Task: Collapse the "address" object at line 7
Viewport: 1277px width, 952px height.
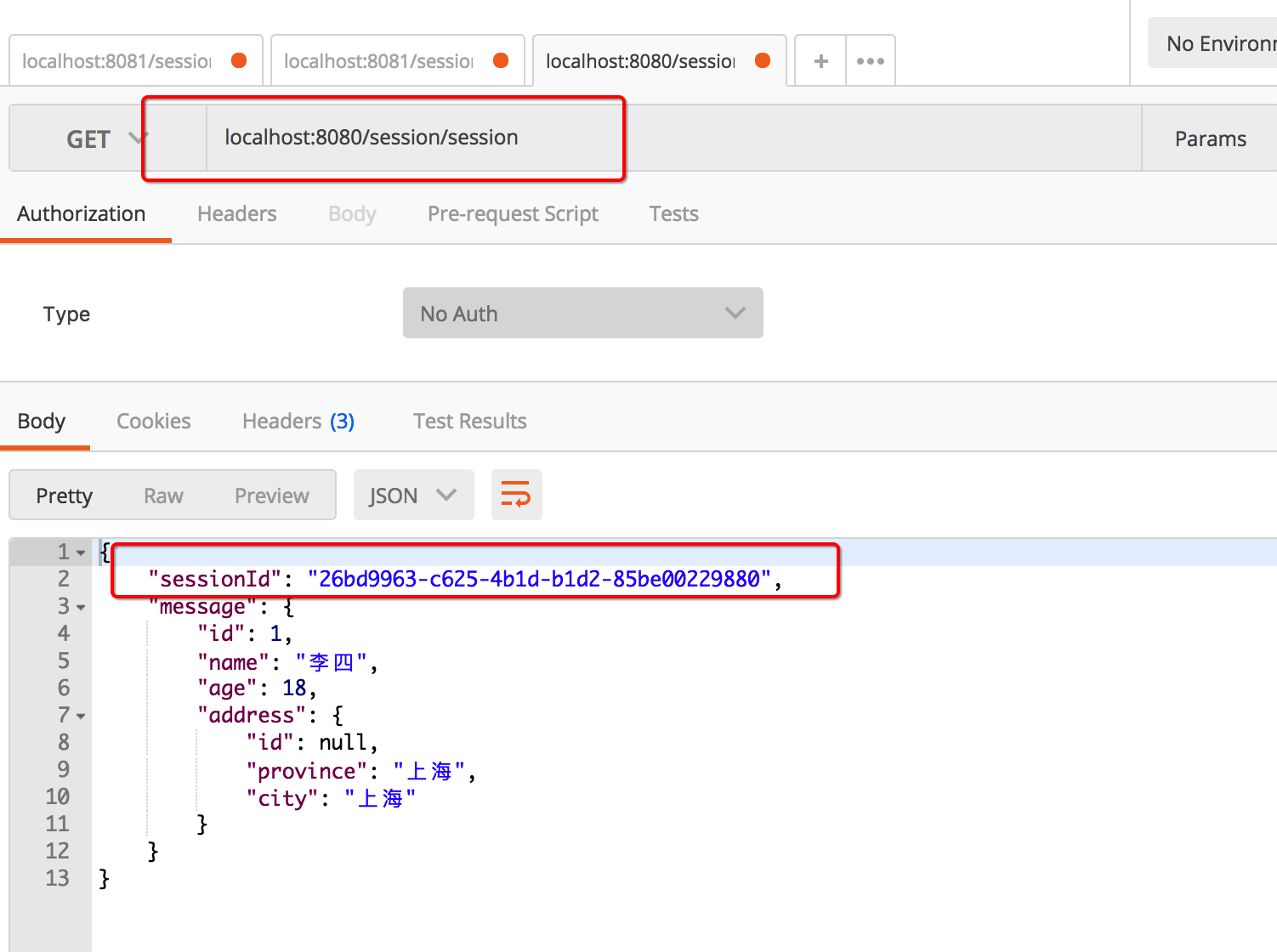Action: pyautogui.click(x=82, y=717)
